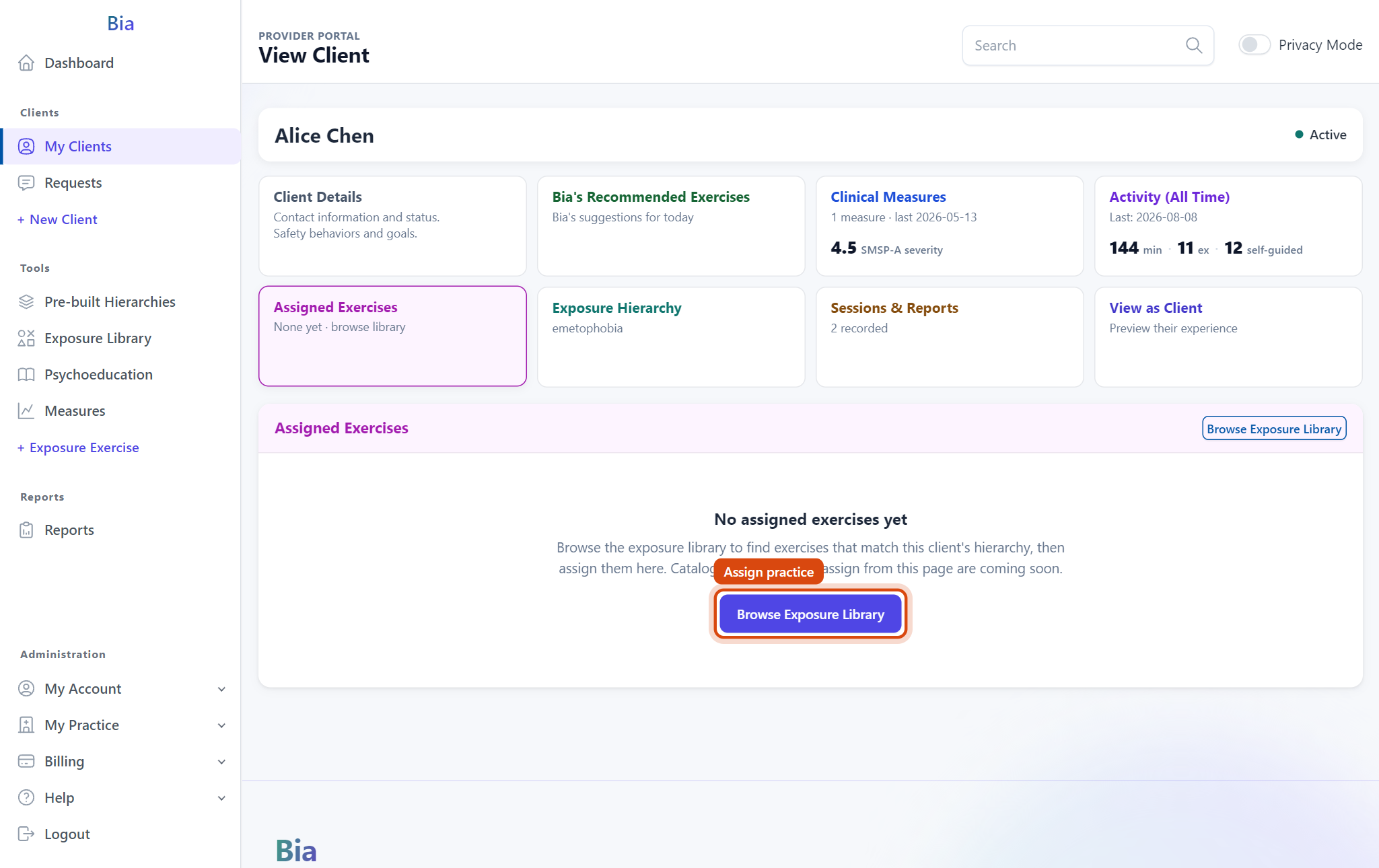The height and width of the screenshot is (868, 1379).
Task: Click the Psychoeducation book icon
Action: pos(26,374)
